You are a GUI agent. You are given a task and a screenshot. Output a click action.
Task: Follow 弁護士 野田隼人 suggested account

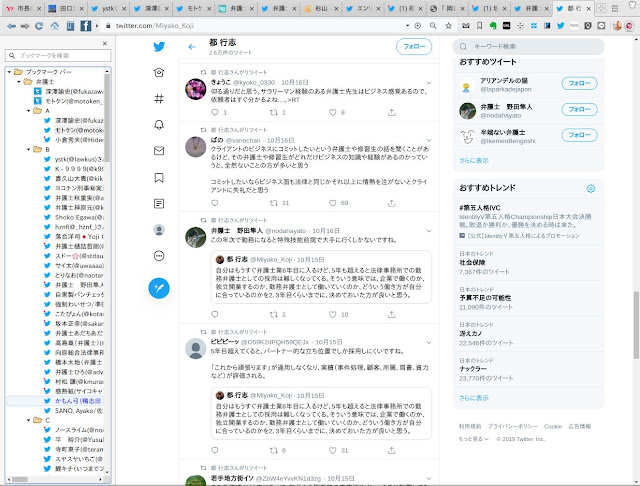[579, 109]
